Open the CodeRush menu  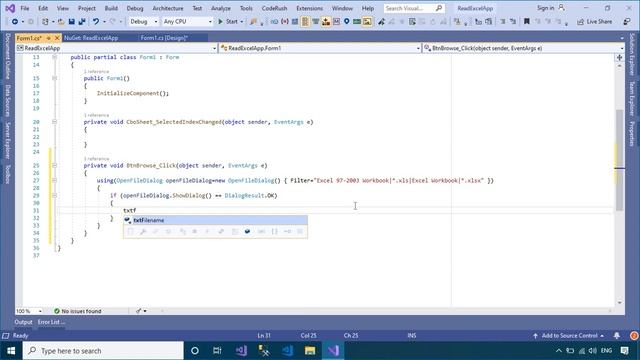(274, 8)
